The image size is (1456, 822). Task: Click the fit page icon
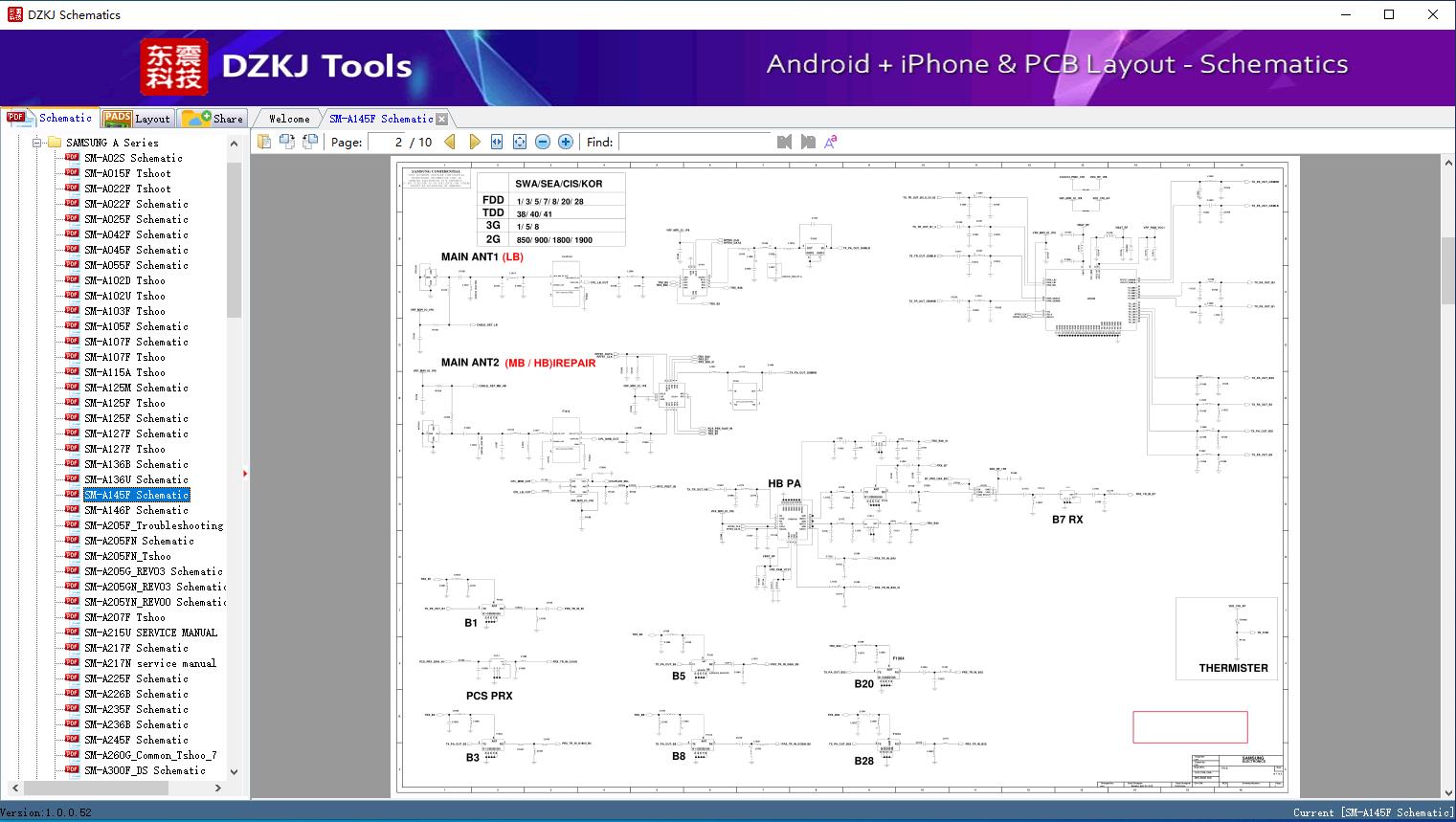[520, 142]
